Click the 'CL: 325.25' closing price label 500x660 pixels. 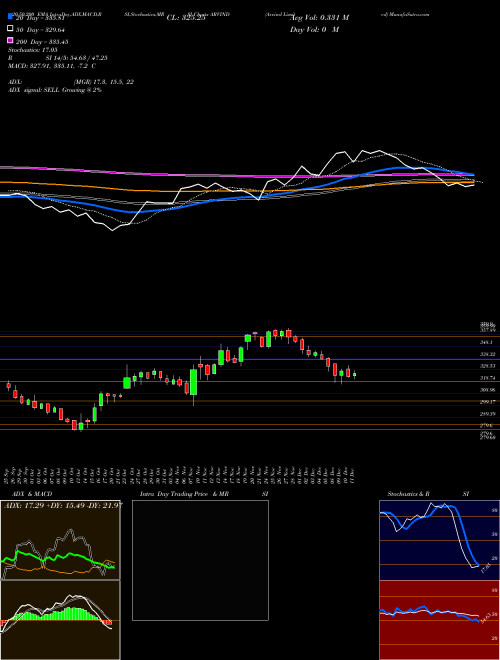(x=186, y=18)
